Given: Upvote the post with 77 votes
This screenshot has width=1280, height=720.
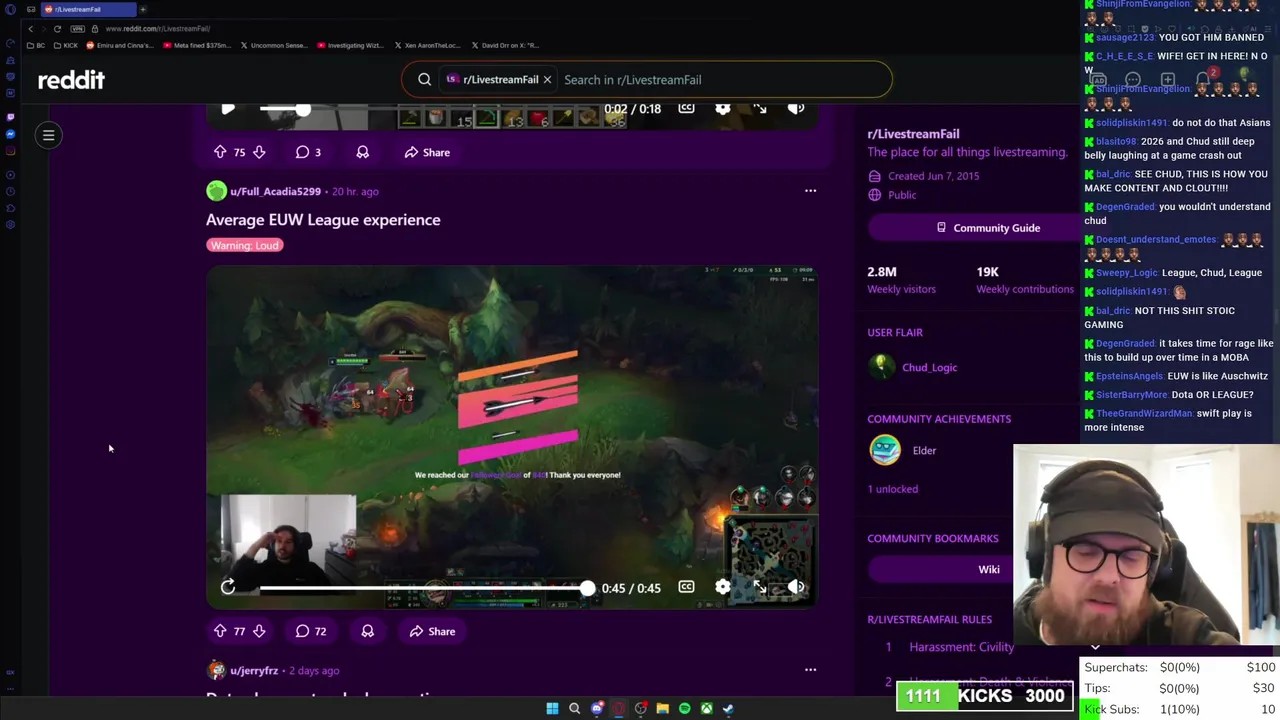Looking at the screenshot, I should pos(220,631).
